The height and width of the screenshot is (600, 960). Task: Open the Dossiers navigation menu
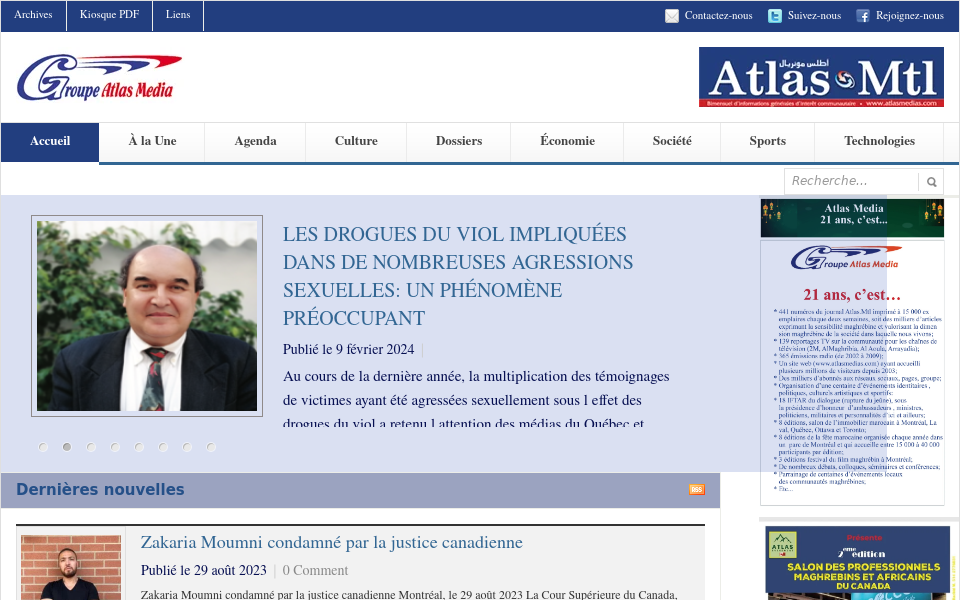[458, 141]
